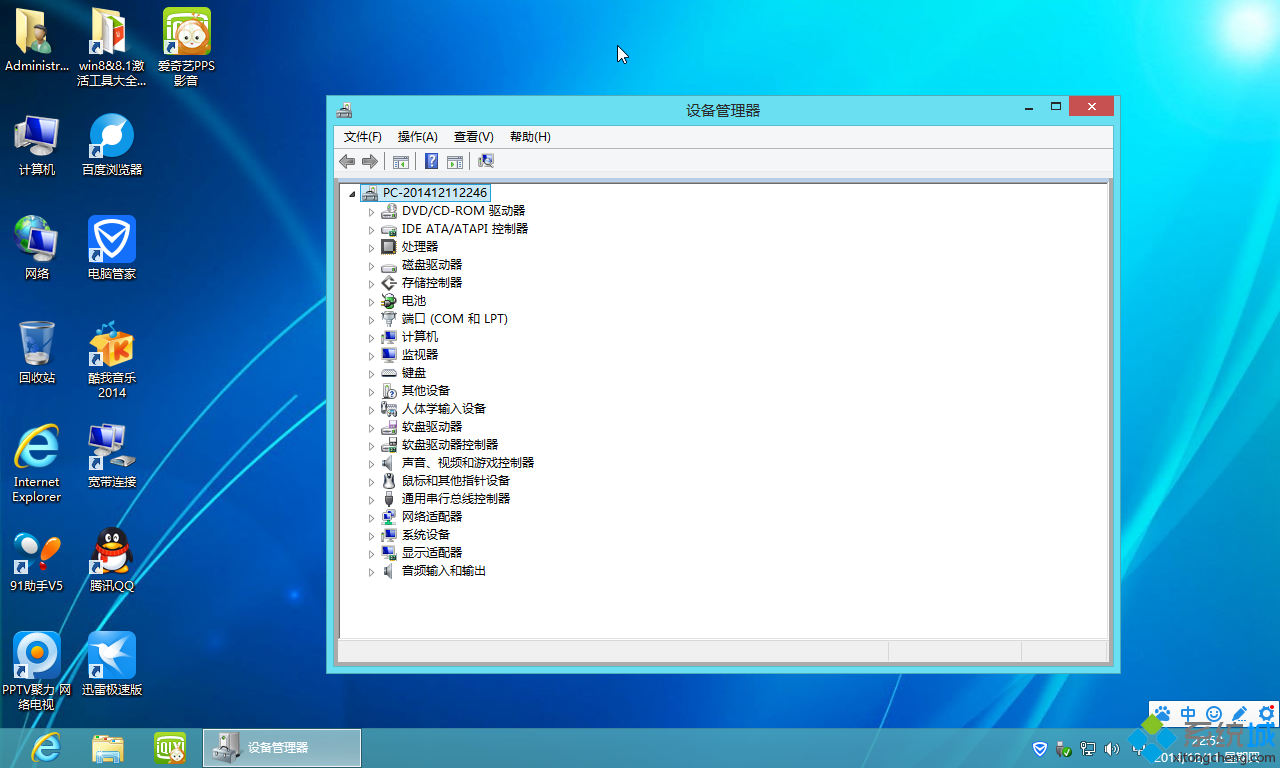This screenshot has width=1280, height=768.
Task: Select the 网络 desktop icon
Action: click(x=37, y=248)
